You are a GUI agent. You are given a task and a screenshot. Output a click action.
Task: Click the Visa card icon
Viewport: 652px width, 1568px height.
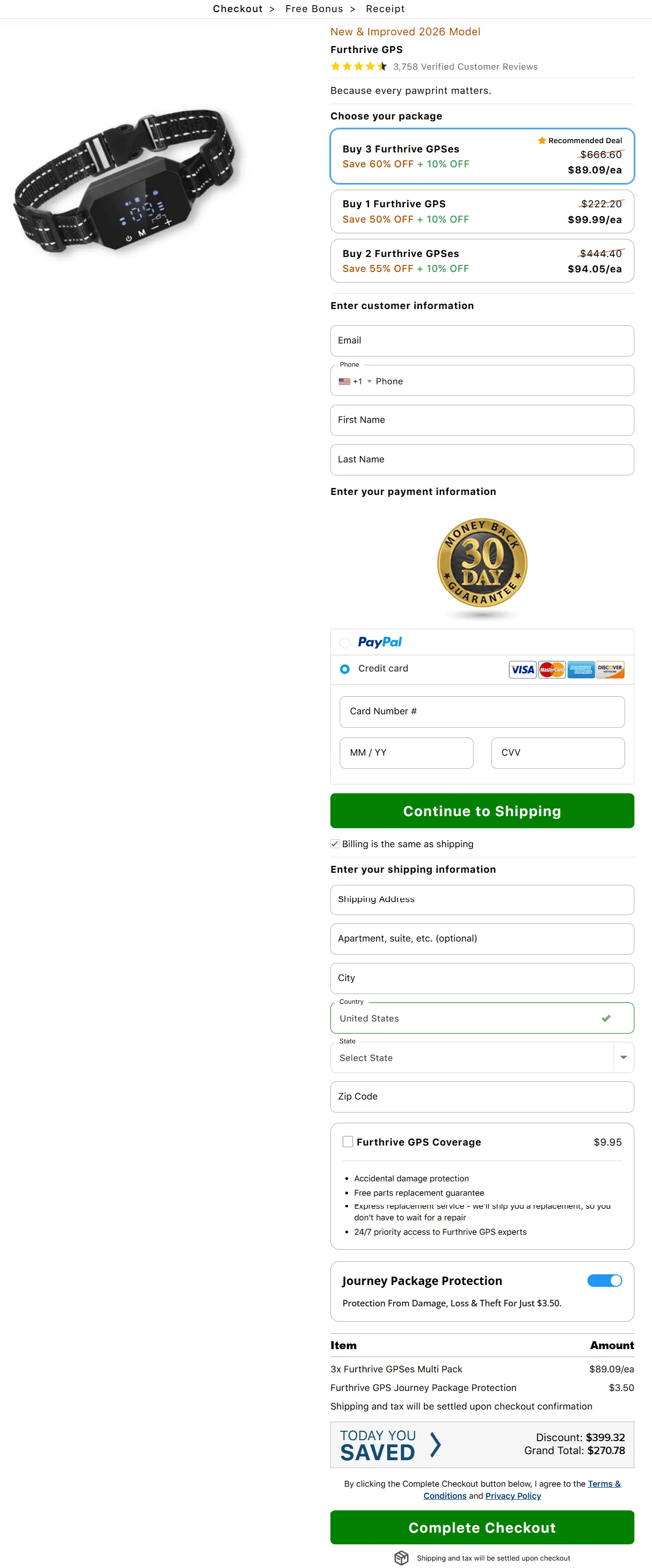522,669
